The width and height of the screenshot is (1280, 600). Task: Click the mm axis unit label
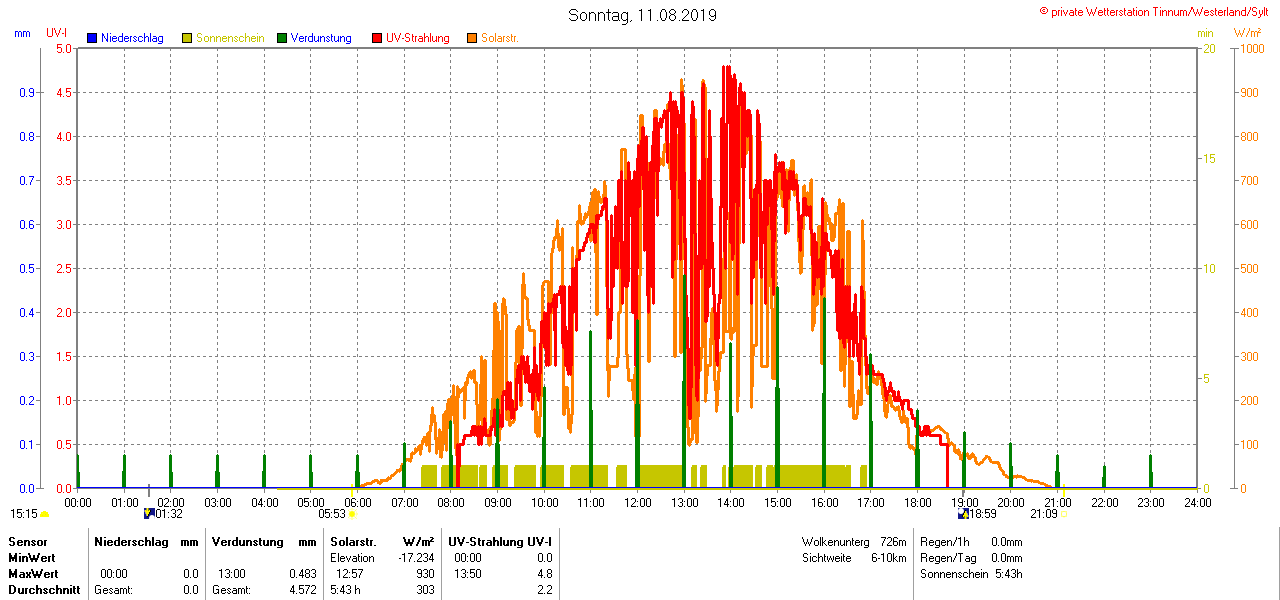click(x=22, y=33)
